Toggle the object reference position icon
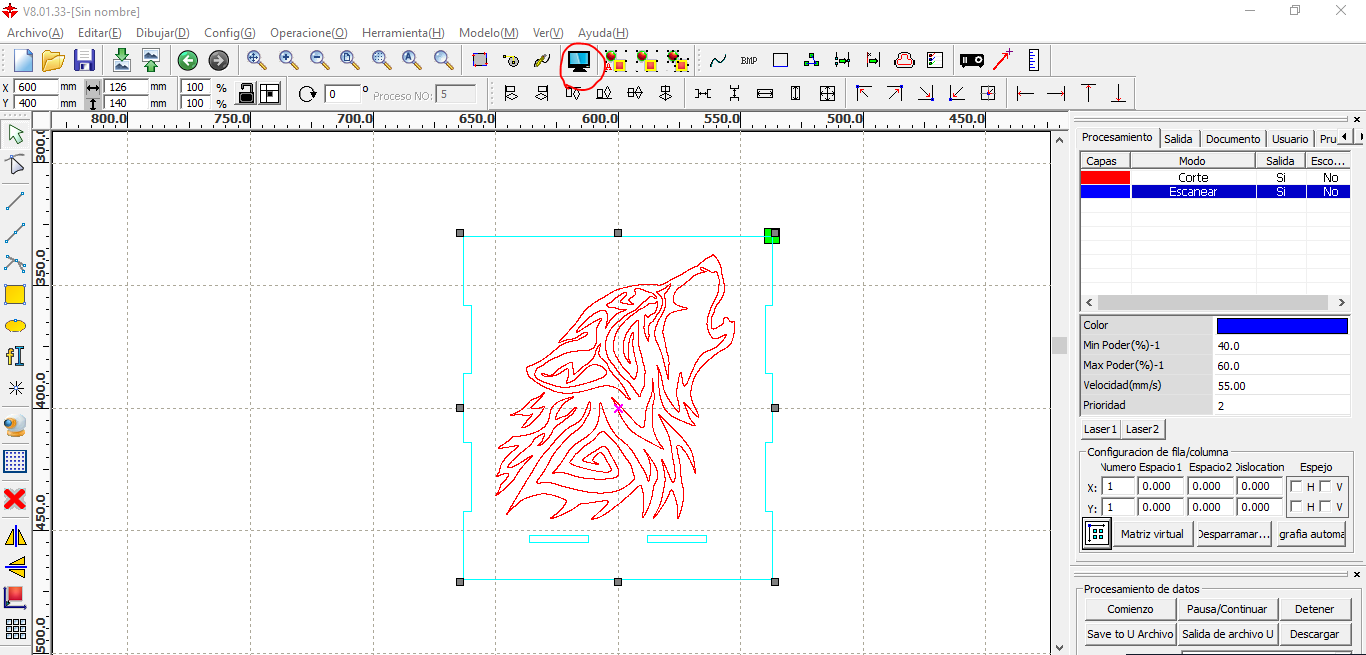This screenshot has width=1366, height=655. (270, 94)
